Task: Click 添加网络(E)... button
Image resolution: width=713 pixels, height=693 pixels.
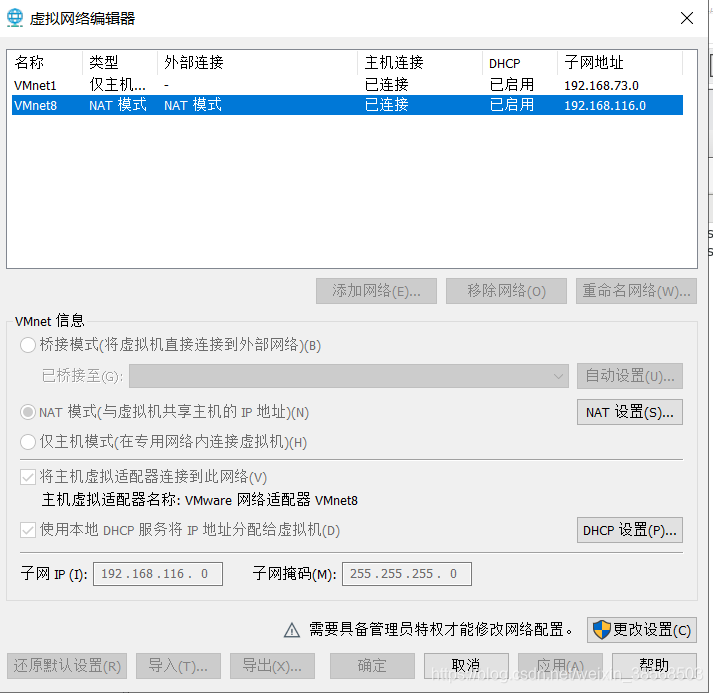Action: 376,291
